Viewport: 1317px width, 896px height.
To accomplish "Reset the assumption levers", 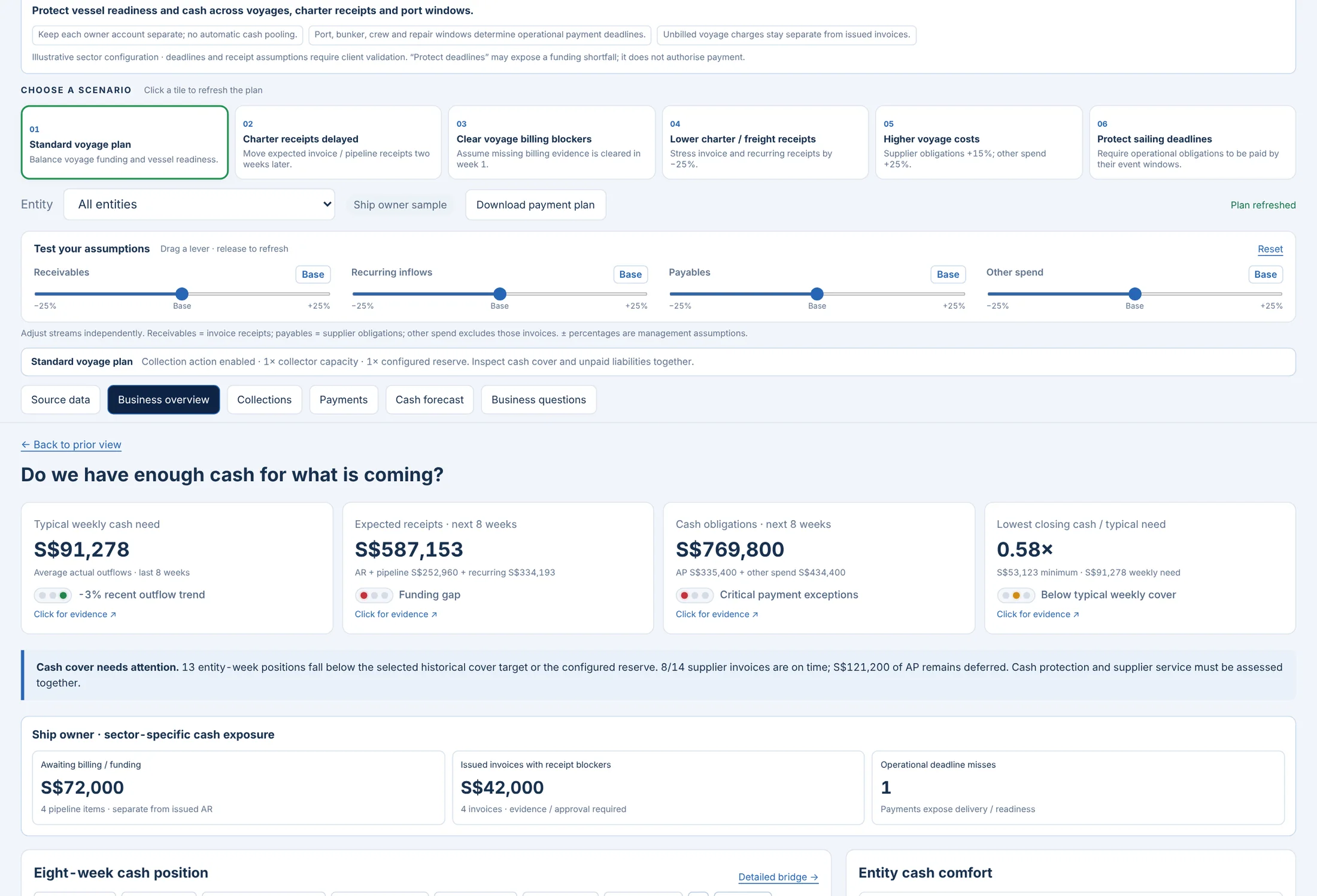I will click(1270, 249).
